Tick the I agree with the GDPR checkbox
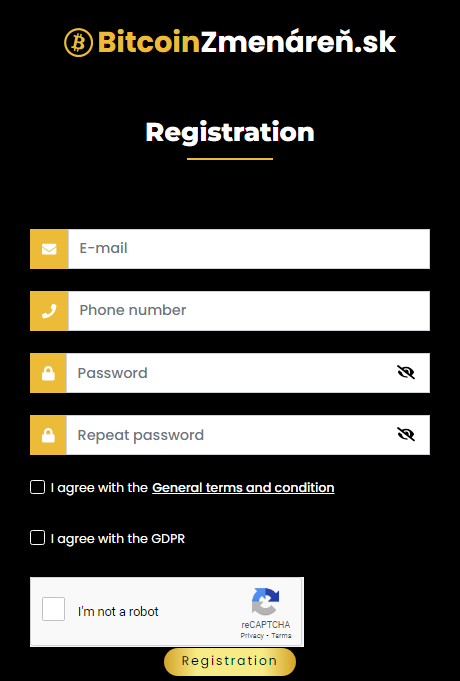Viewport: 460px width, 681px height. [37, 538]
